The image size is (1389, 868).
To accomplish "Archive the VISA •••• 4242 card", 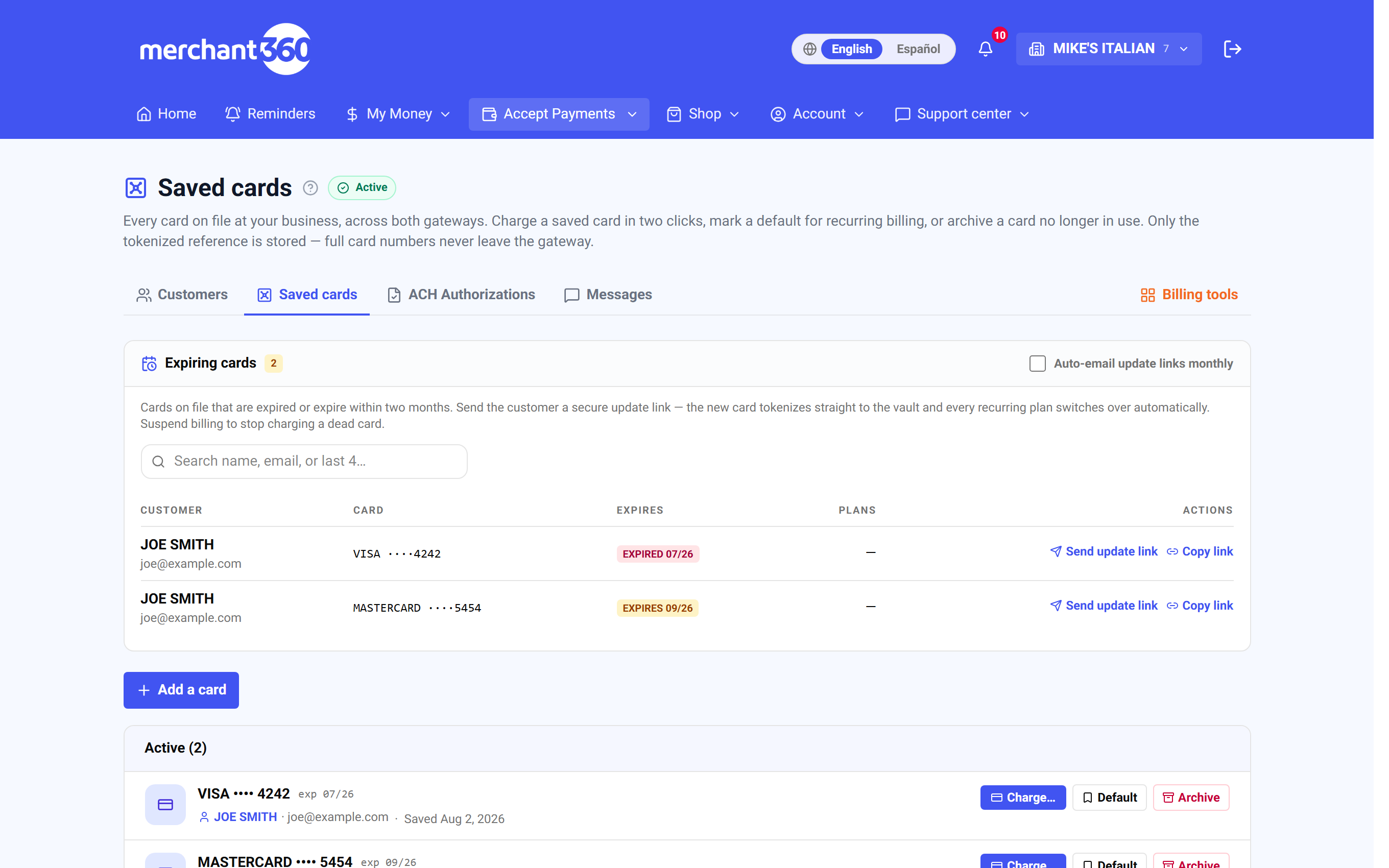I will (1191, 798).
